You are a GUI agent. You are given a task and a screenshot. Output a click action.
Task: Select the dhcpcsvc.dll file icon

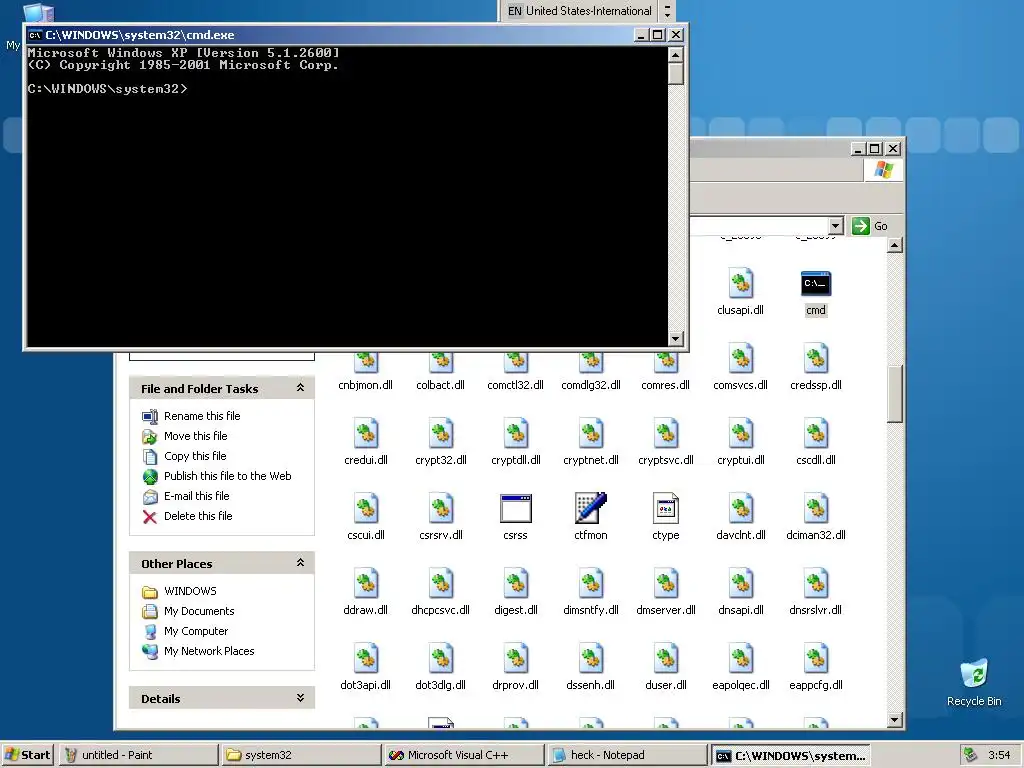(x=441, y=584)
